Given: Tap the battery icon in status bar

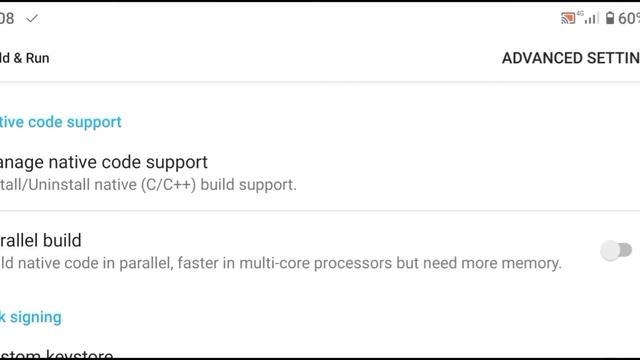Looking at the screenshot, I should coord(610,18).
